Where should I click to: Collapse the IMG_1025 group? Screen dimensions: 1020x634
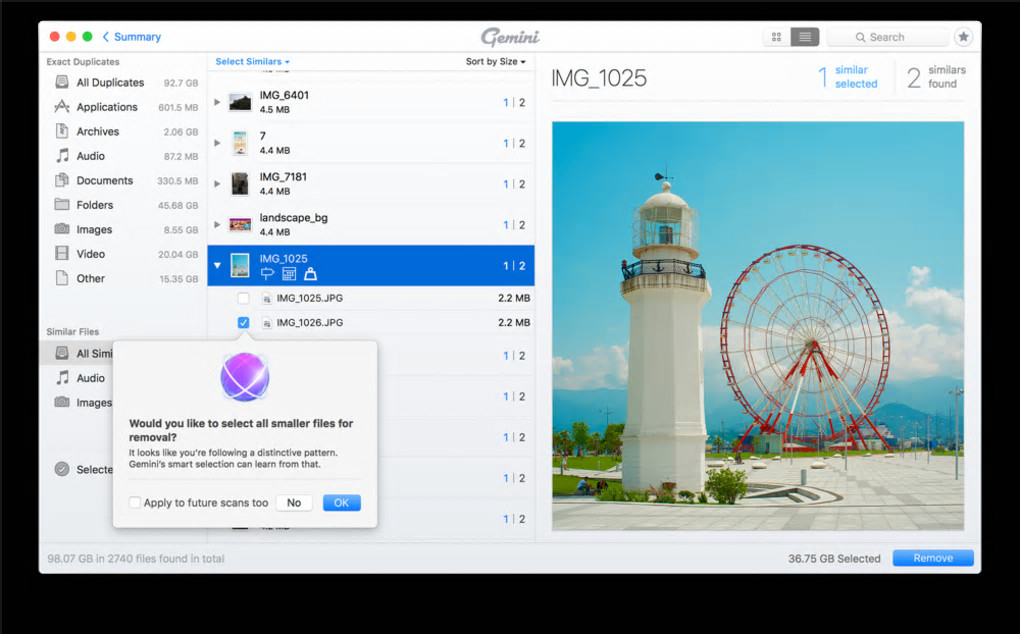217,265
